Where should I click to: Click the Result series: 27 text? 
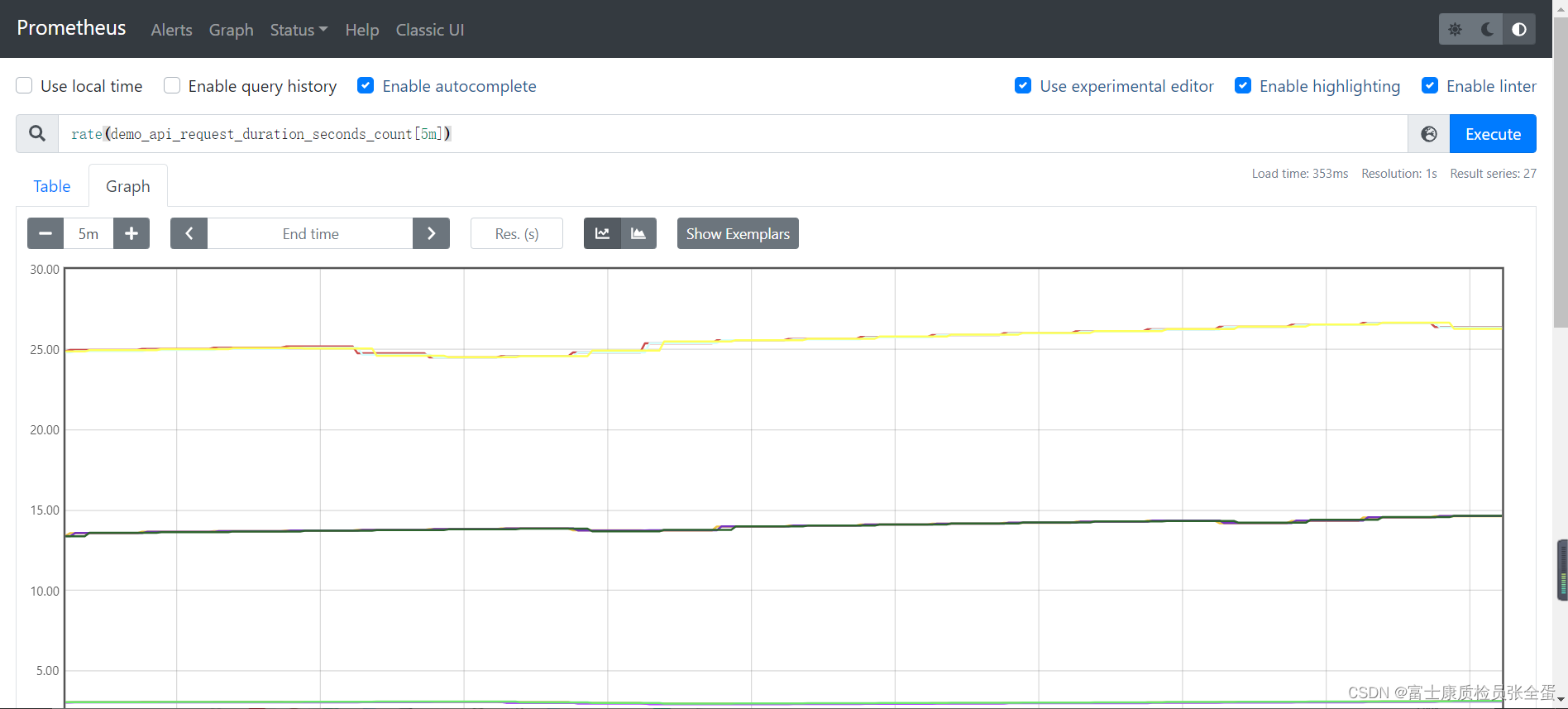coord(1493,174)
